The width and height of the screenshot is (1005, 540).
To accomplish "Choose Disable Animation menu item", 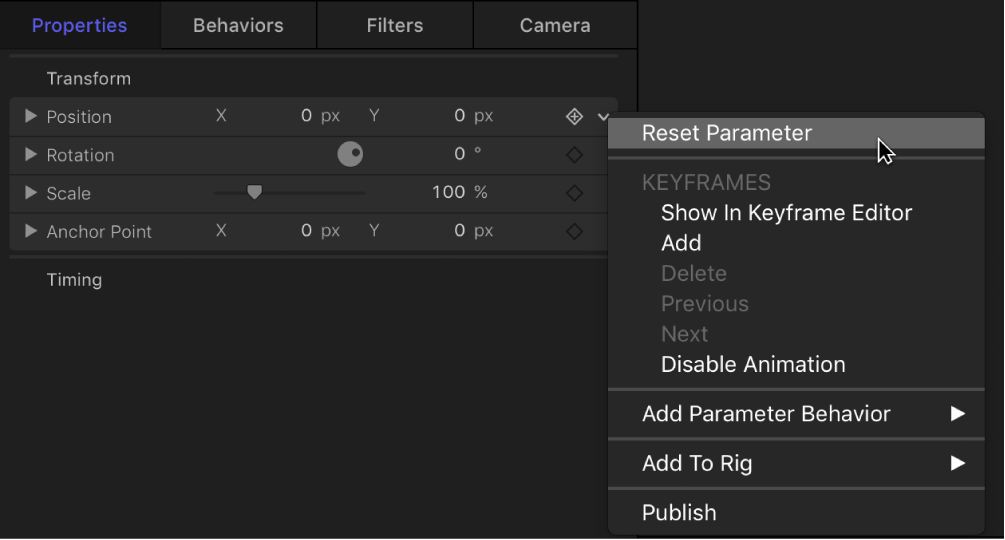I will pos(753,365).
